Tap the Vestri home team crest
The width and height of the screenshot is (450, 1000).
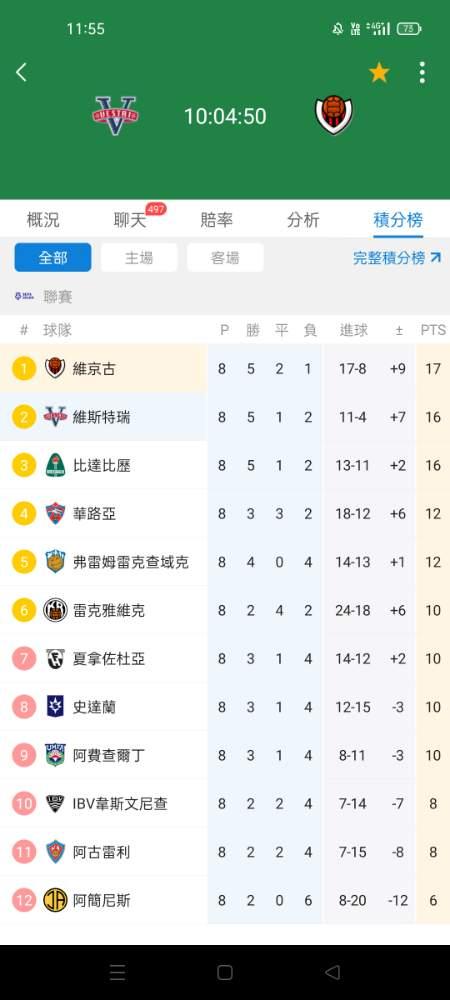(x=115, y=115)
